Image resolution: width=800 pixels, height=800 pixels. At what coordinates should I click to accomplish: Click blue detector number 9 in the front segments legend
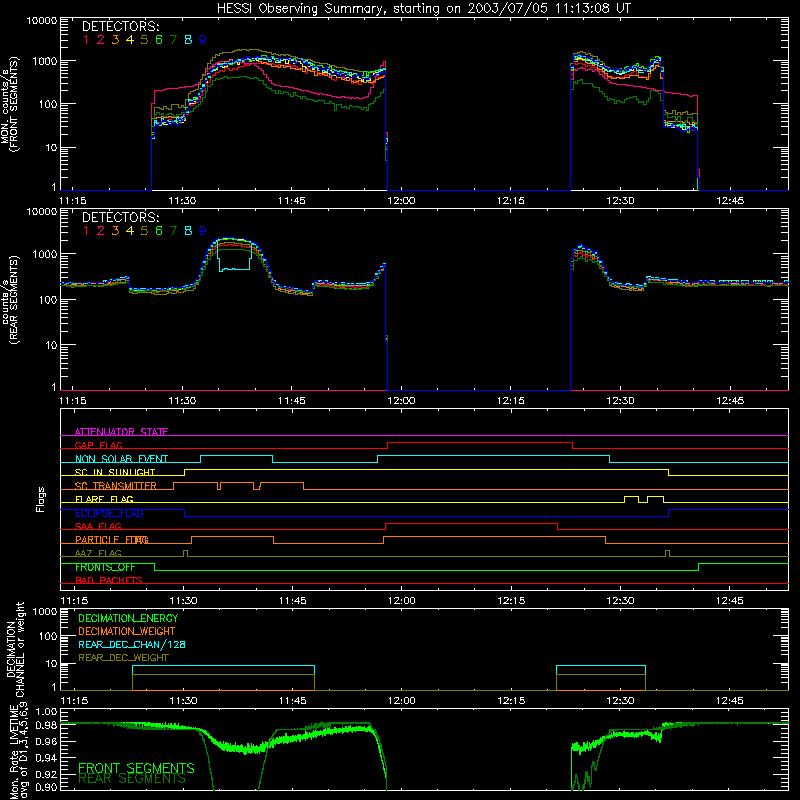click(x=203, y=40)
